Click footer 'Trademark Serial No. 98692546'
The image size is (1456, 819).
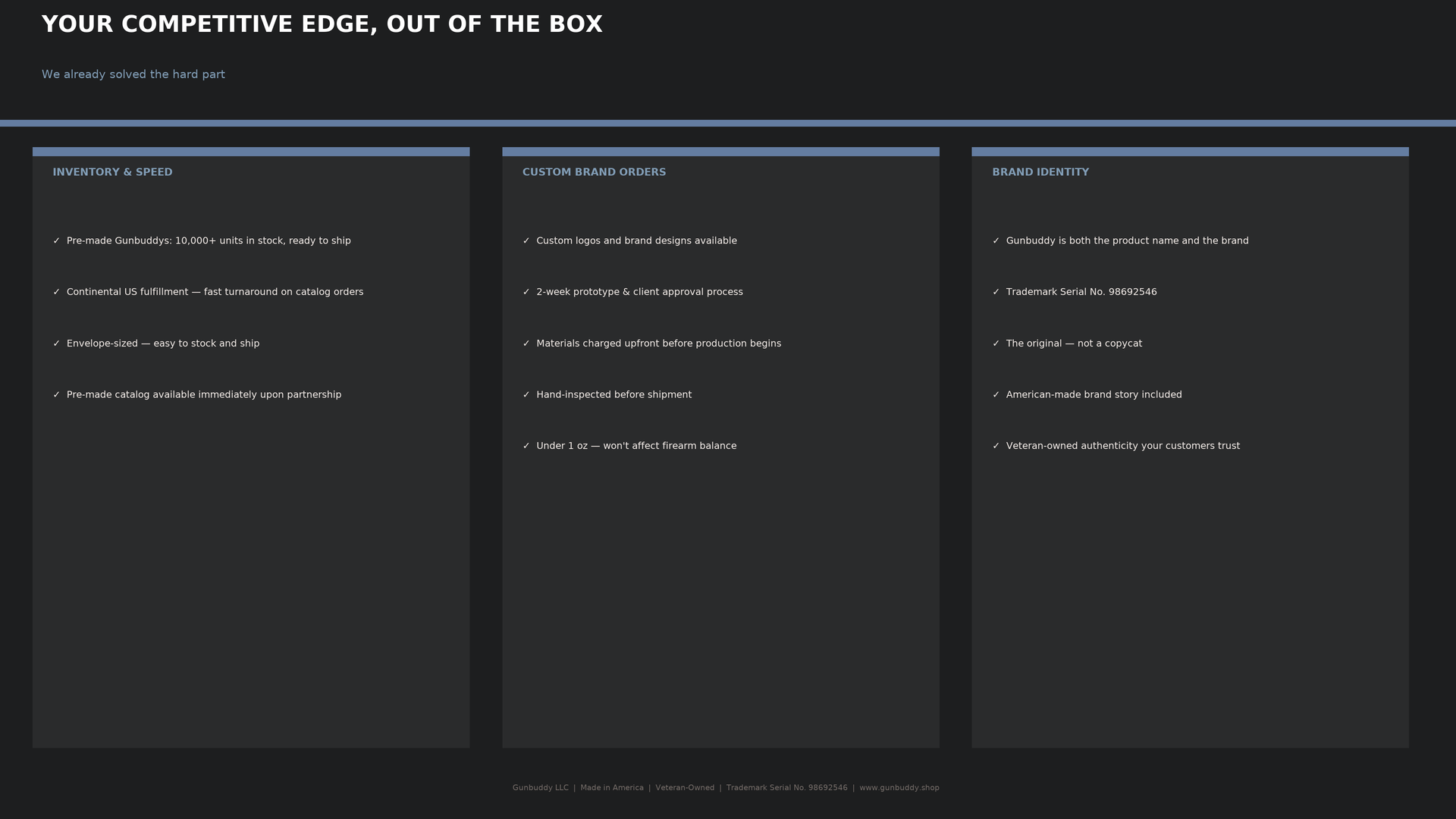(x=787, y=788)
